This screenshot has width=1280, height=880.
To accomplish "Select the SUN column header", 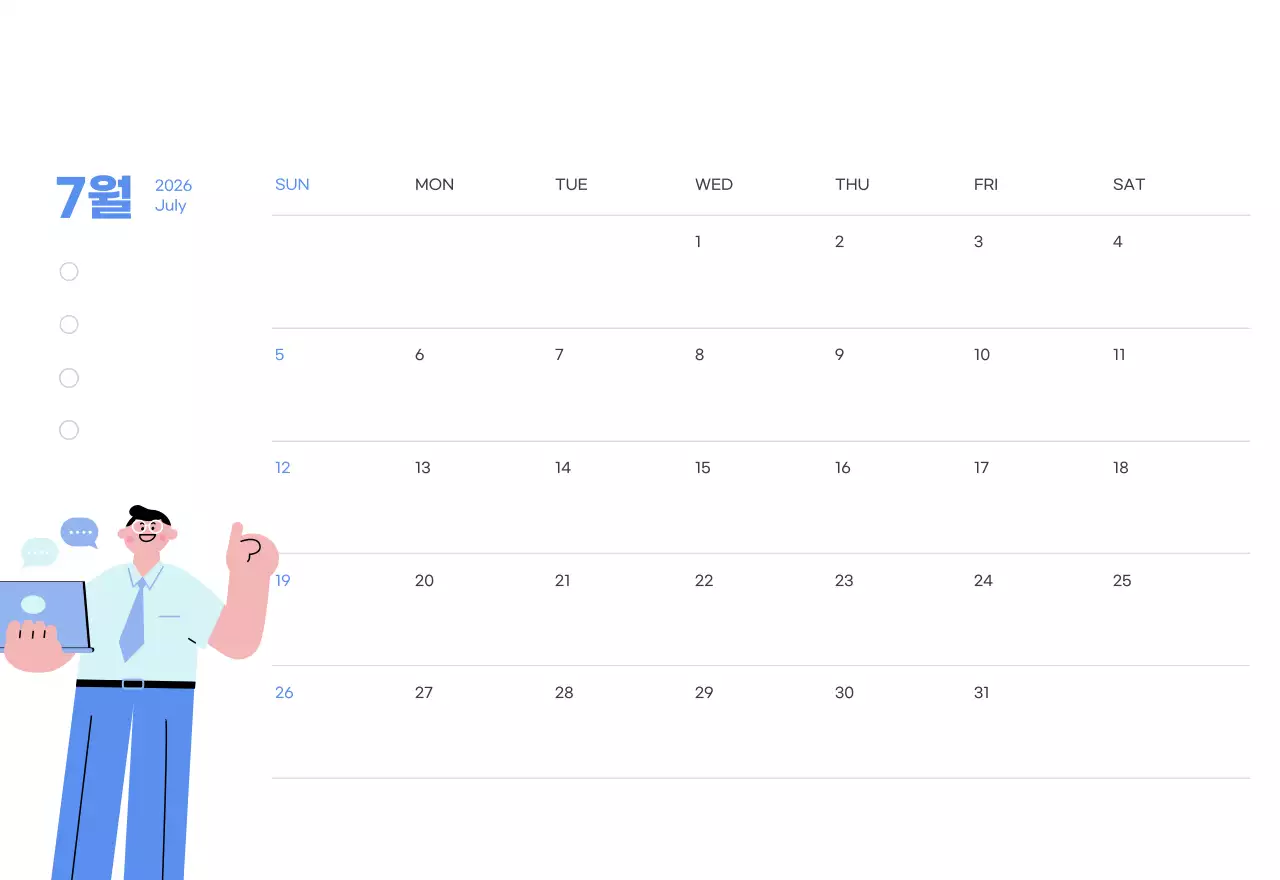I will click(x=292, y=185).
